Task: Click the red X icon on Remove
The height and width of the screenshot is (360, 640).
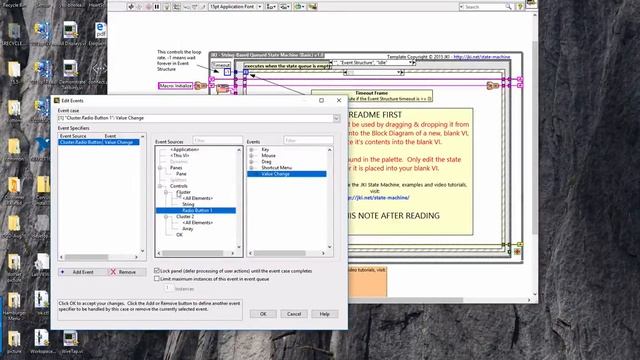Action: pos(113,272)
